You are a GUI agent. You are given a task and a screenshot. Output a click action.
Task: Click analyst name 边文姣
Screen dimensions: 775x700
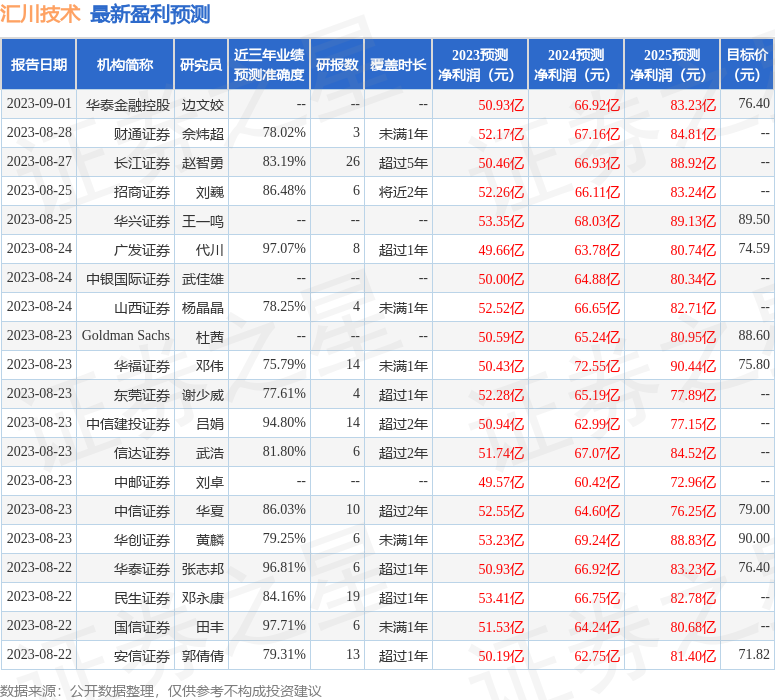pyautogui.click(x=203, y=105)
